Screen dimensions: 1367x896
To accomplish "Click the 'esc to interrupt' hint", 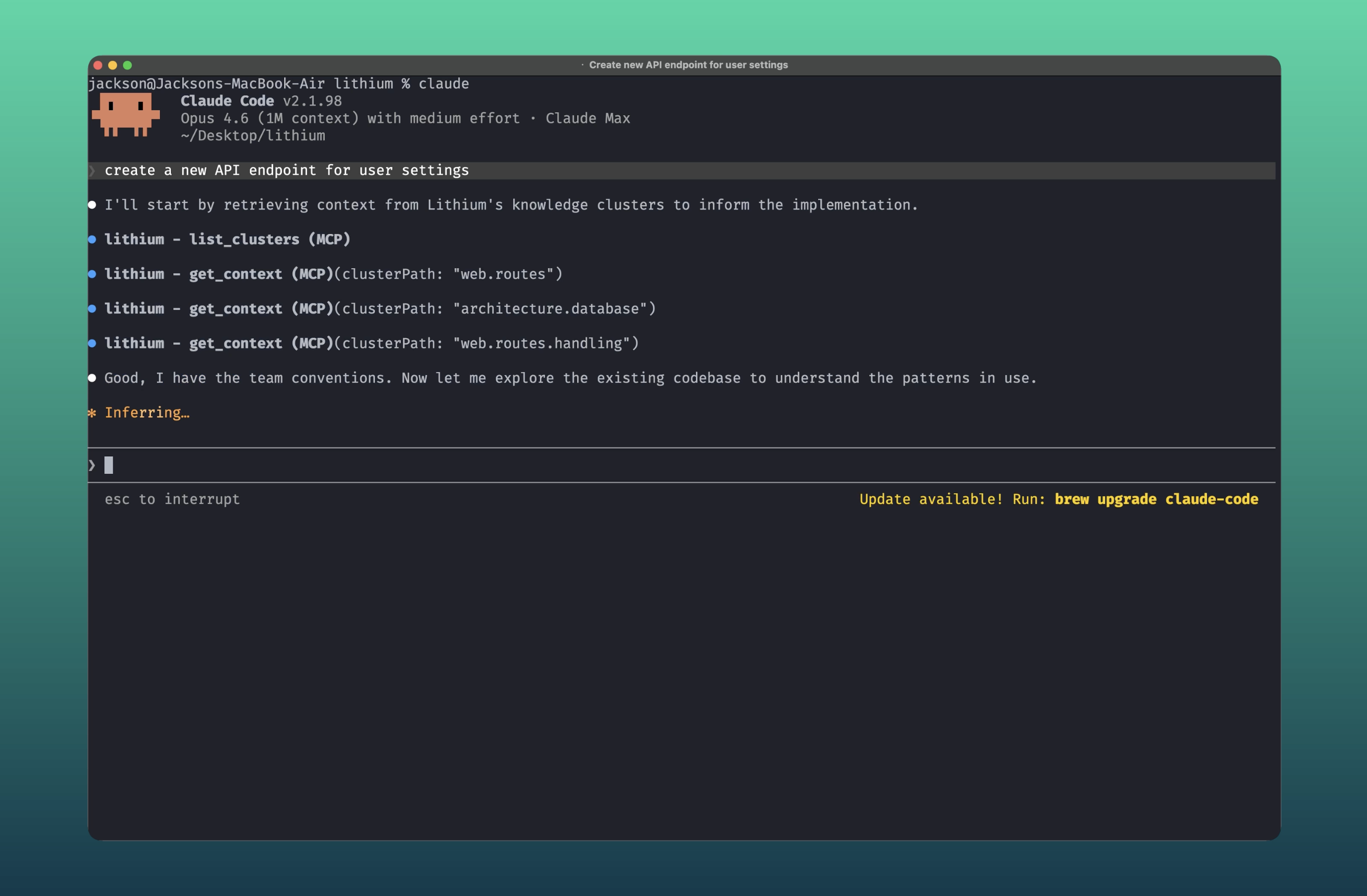I will (172, 499).
